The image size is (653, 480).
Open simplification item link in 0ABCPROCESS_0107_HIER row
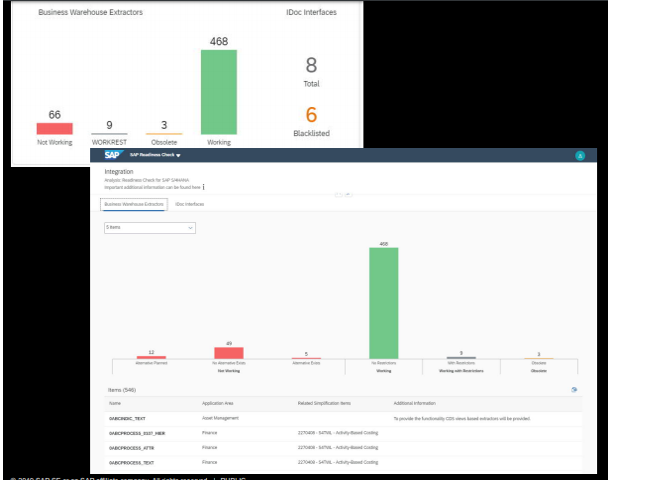coord(338,433)
